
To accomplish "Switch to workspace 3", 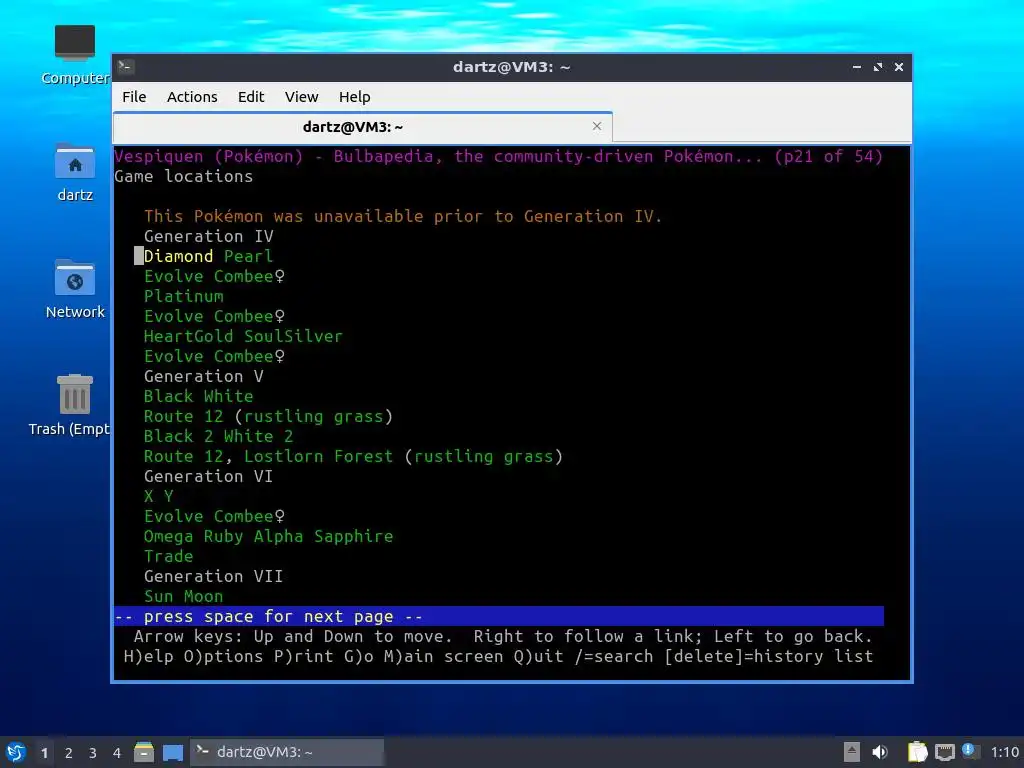I will pos(93,753).
